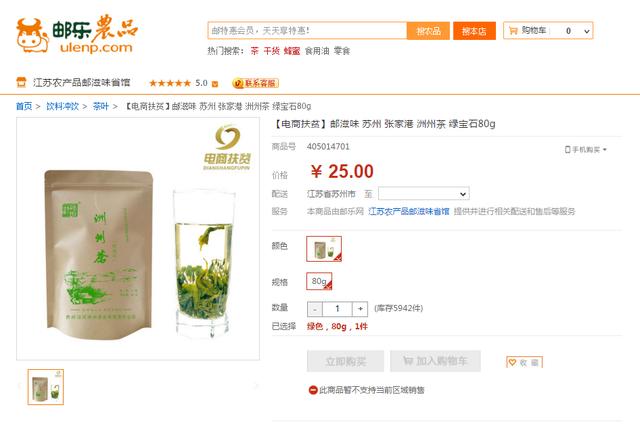Click the ulenp.com cow logo
This screenshot has height=426, width=640.
[33, 36]
